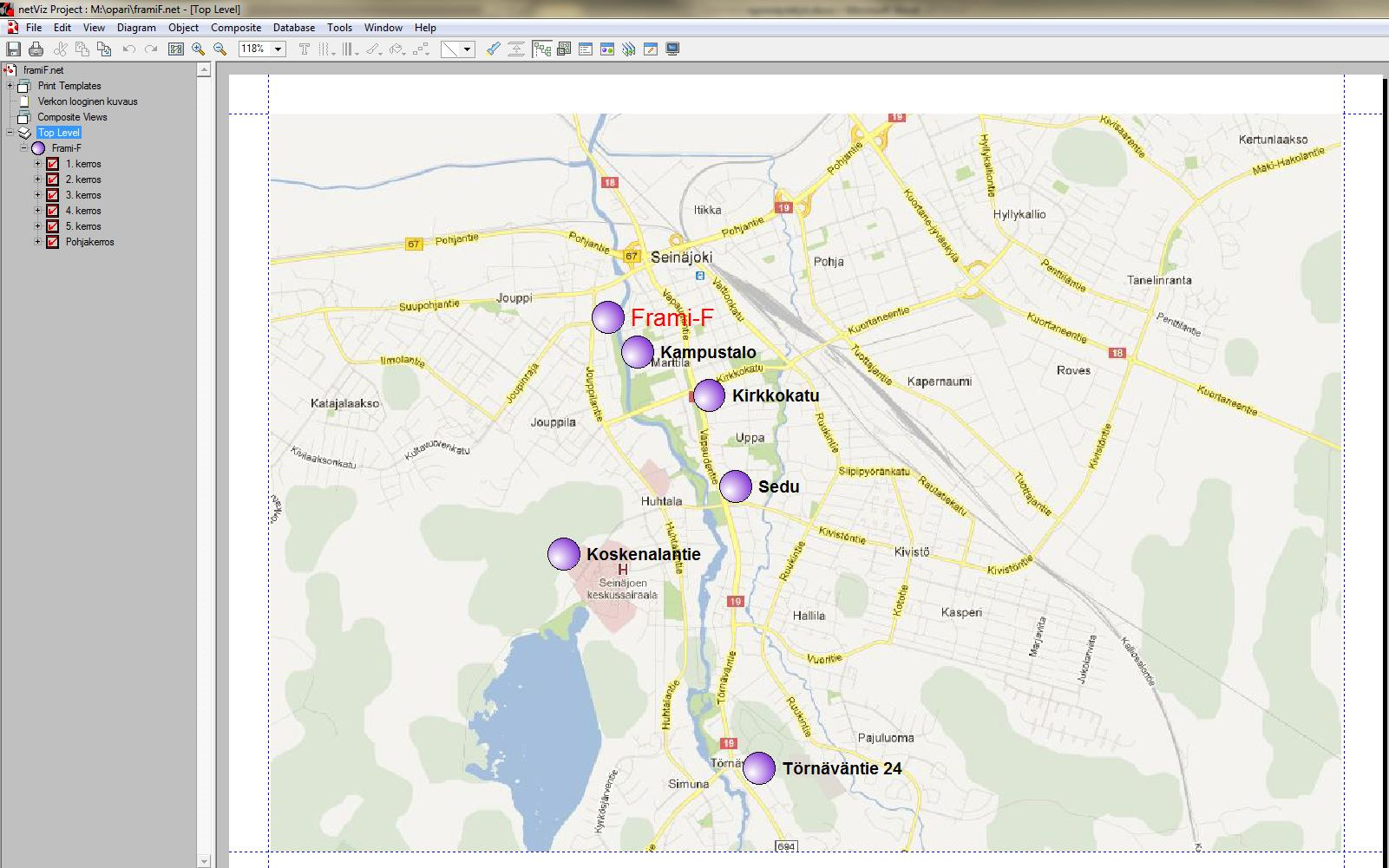Click the Copy icon in toolbar
This screenshot has height=868, width=1389.
(x=82, y=49)
